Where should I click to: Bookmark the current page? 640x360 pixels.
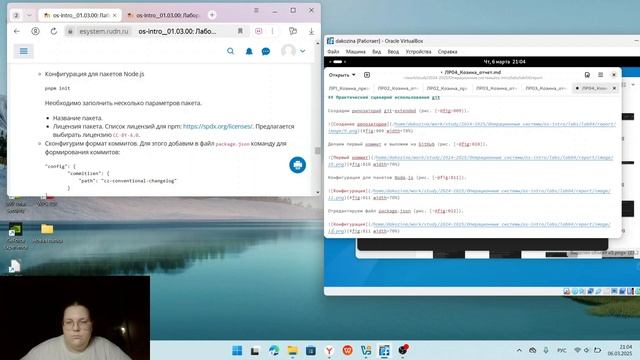pyautogui.click(x=240, y=31)
